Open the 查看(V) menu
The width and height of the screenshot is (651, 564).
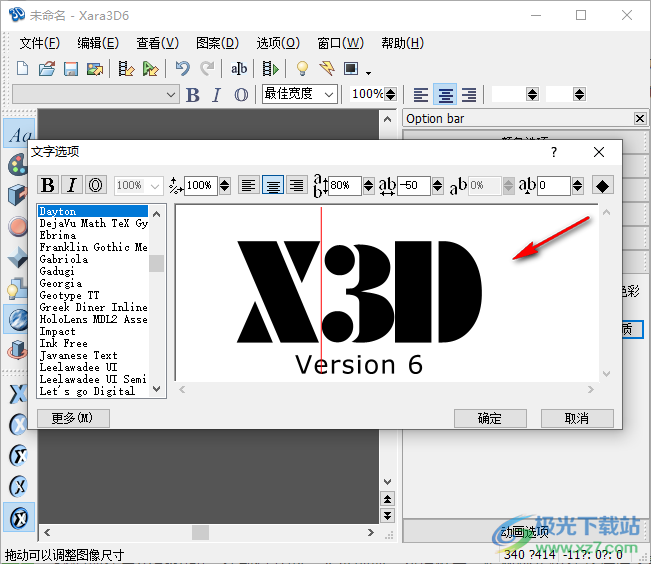(158, 43)
